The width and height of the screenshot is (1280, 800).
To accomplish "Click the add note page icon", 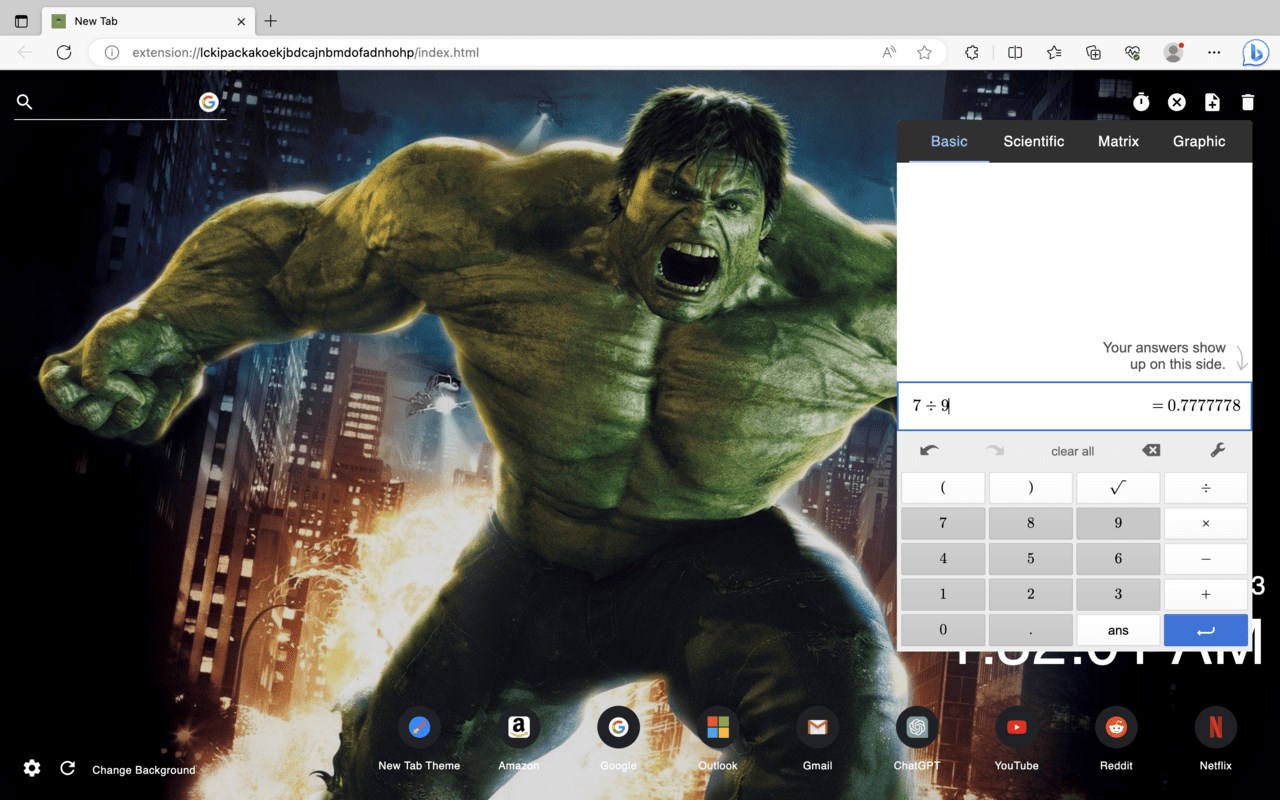I will coord(1212,102).
